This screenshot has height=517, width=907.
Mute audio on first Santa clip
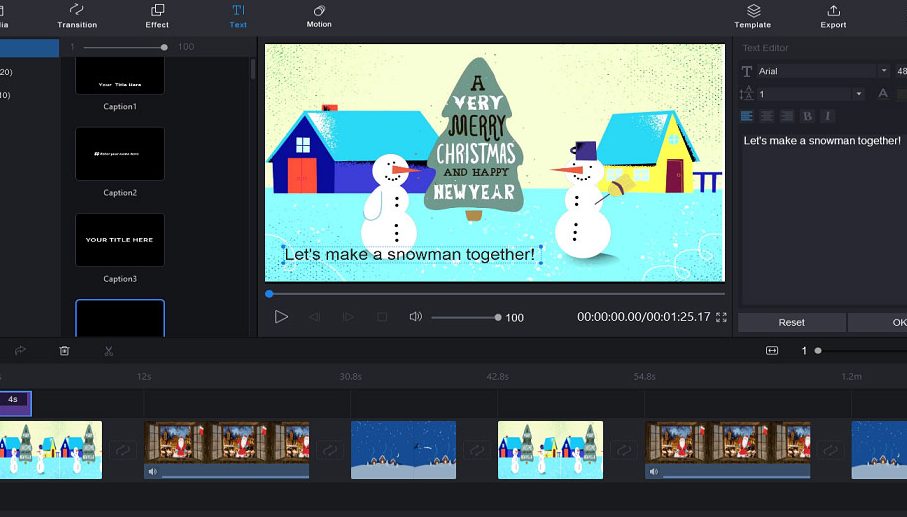153,472
